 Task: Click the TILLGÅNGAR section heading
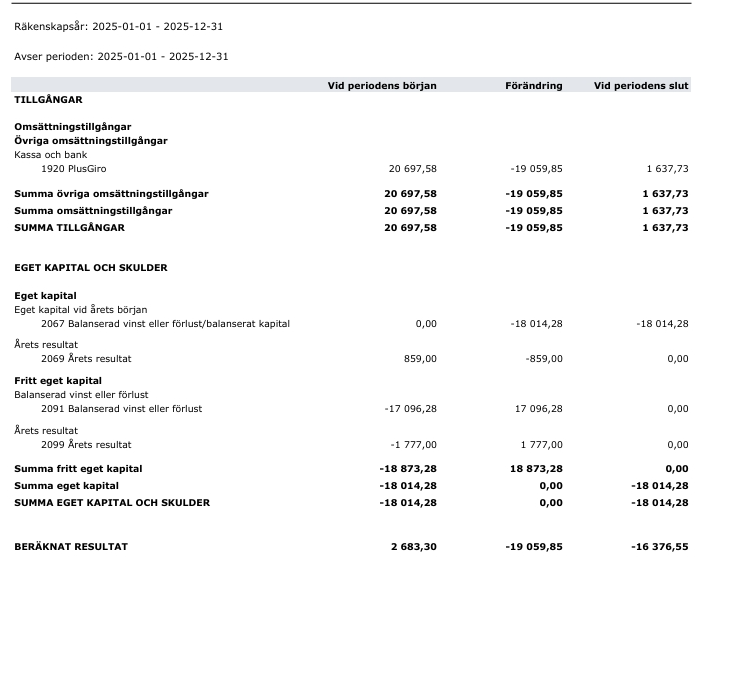pos(49,100)
